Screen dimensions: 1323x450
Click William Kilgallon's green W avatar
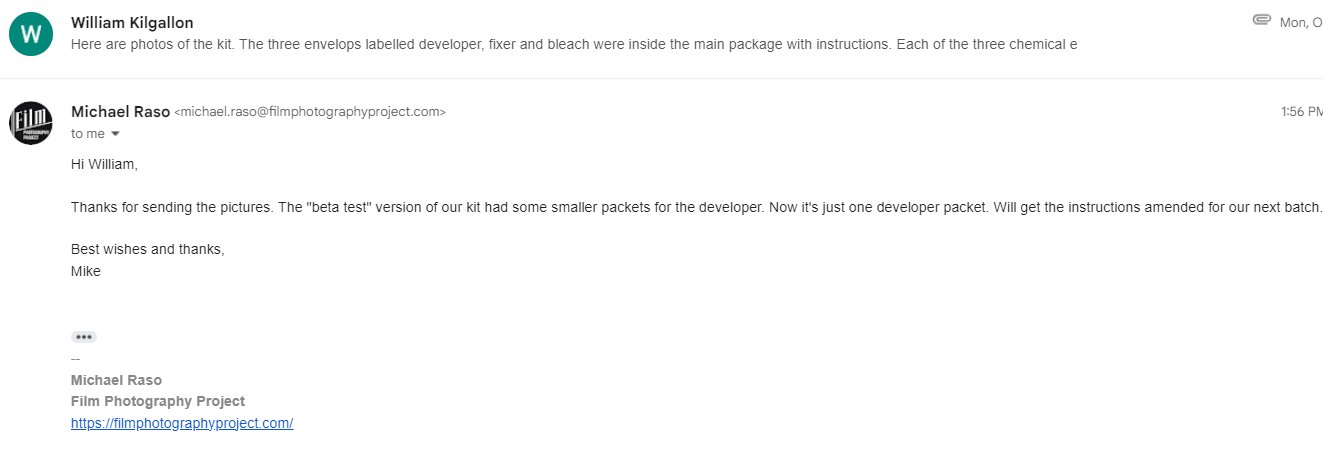pyautogui.click(x=30, y=34)
